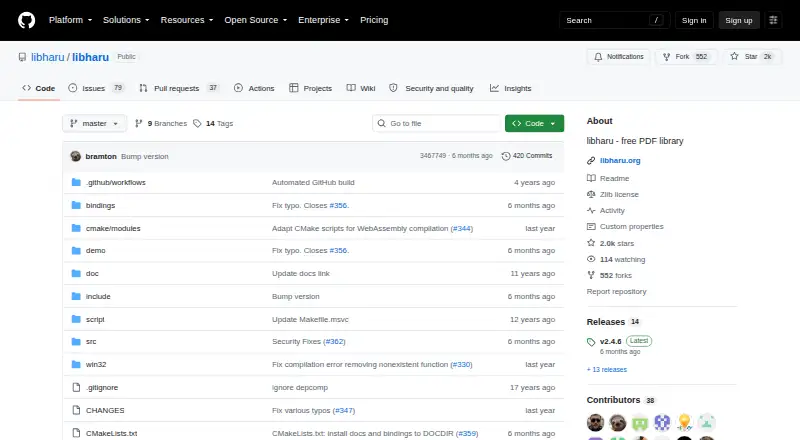View the 14 Tags link

tap(213, 124)
